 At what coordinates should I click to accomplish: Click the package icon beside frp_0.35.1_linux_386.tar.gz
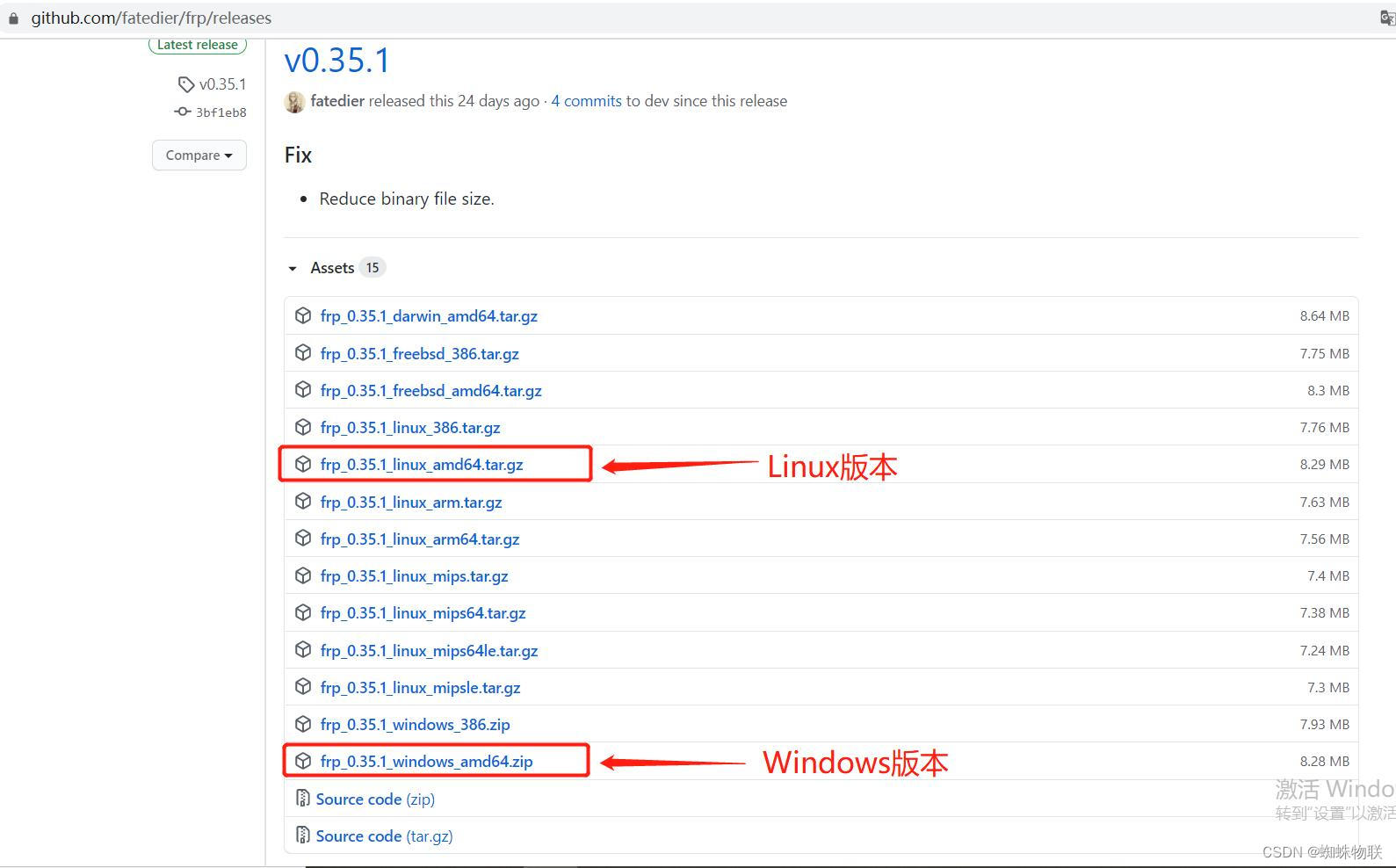point(303,427)
